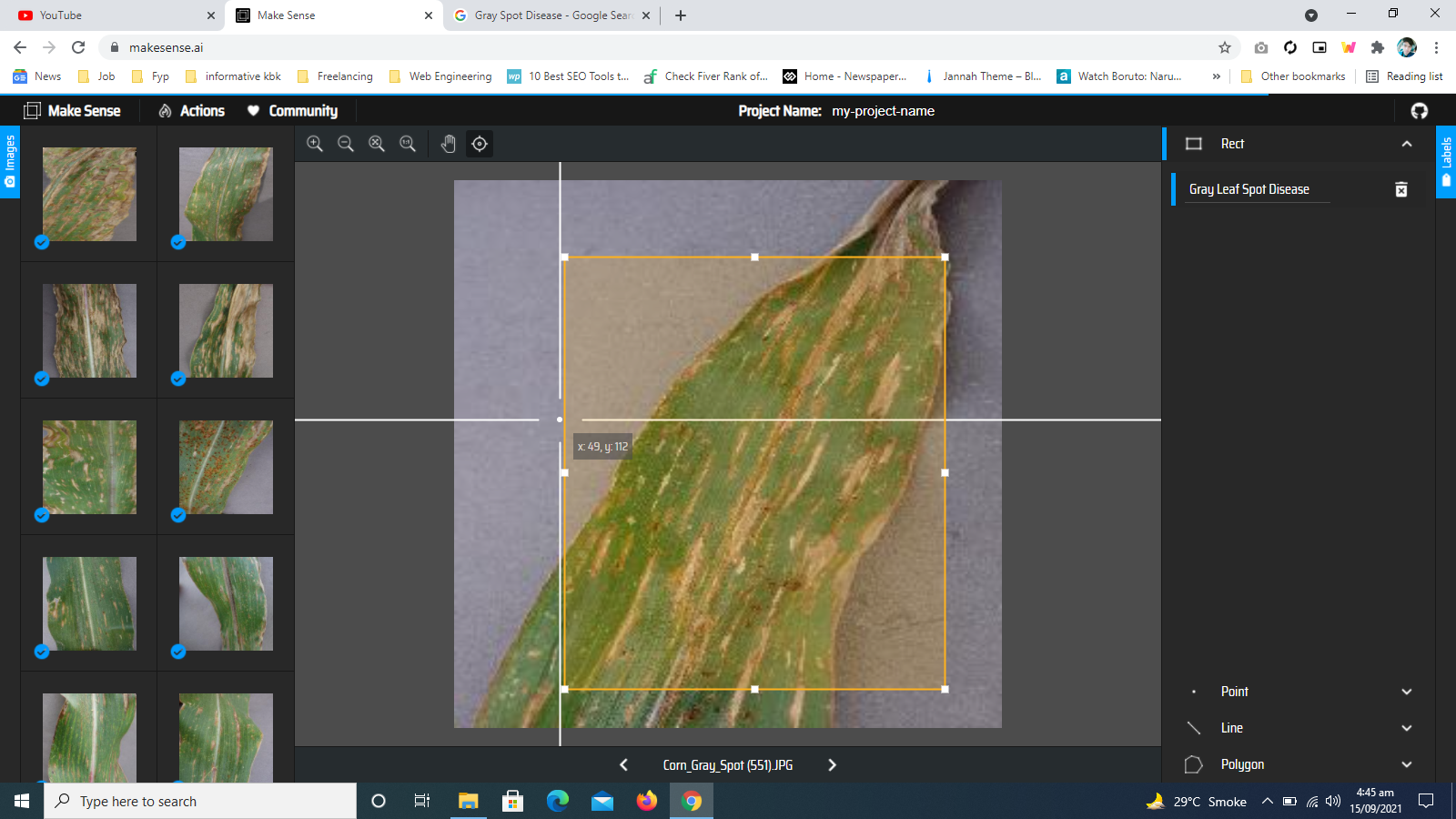Go to the previous image arrow
This screenshot has height=819, width=1456.
coord(623,765)
